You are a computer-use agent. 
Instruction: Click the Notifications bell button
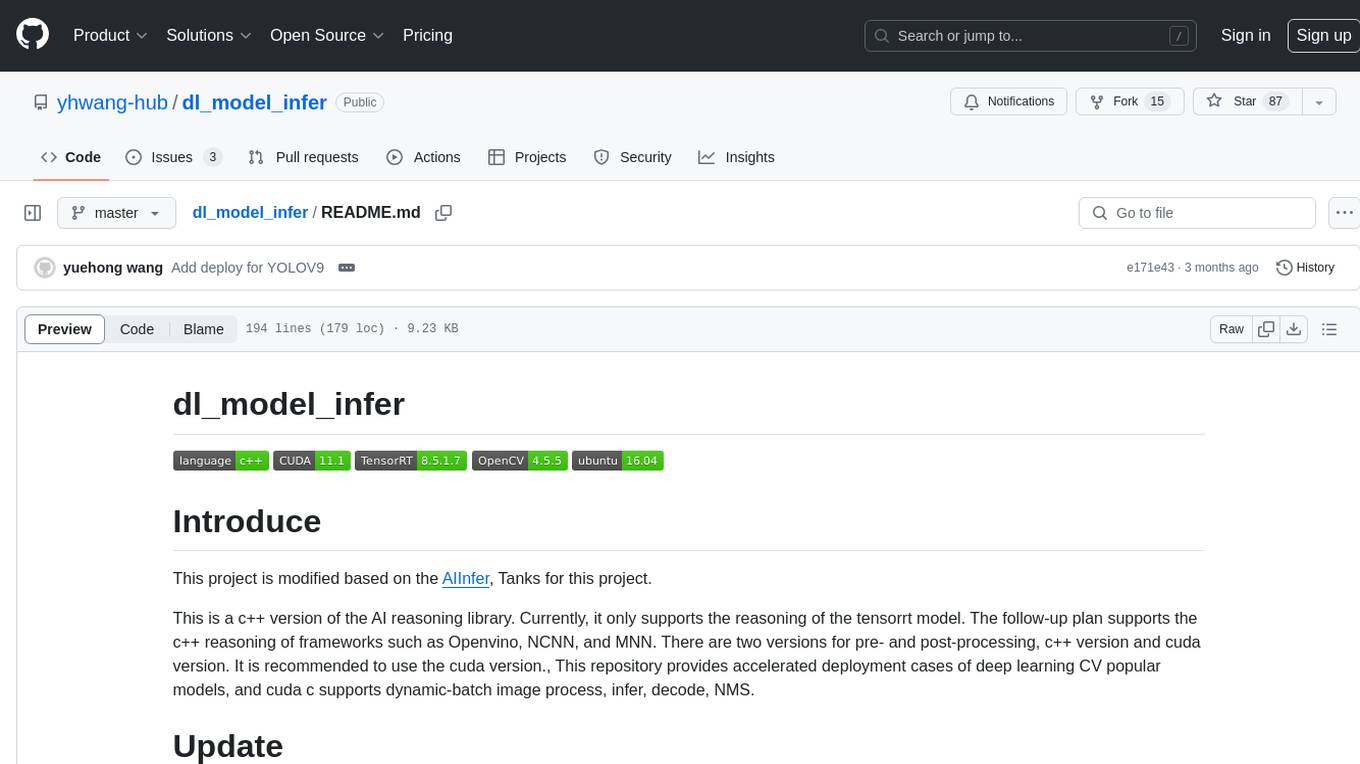point(1008,102)
